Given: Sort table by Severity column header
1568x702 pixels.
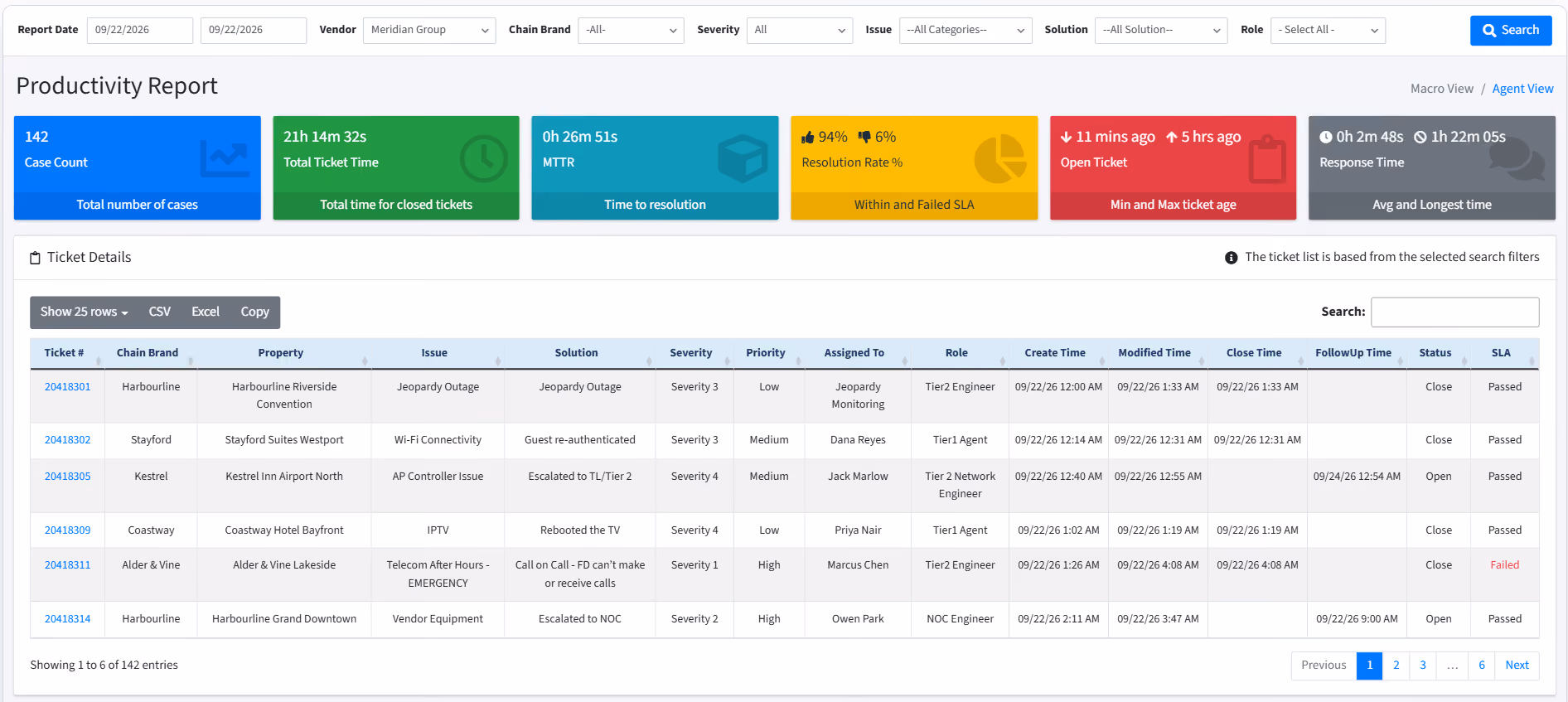Looking at the screenshot, I should click(x=694, y=353).
